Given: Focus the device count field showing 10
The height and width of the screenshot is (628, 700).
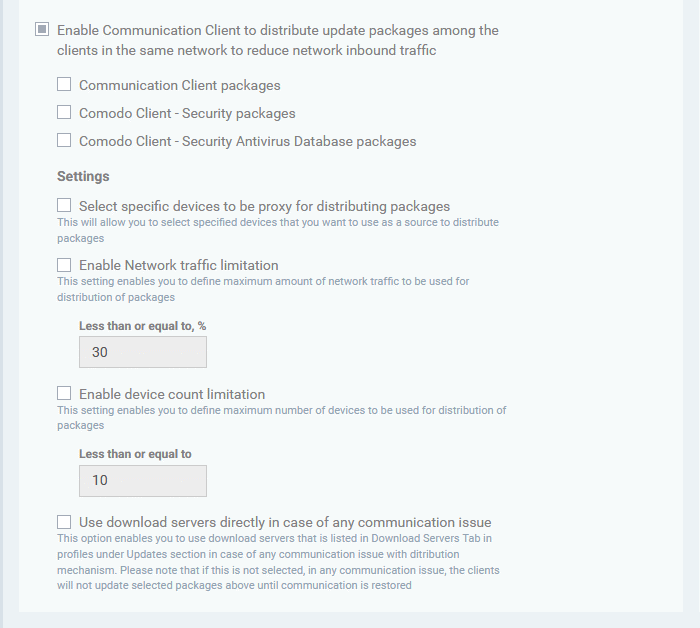Looking at the screenshot, I should click(x=143, y=481).
